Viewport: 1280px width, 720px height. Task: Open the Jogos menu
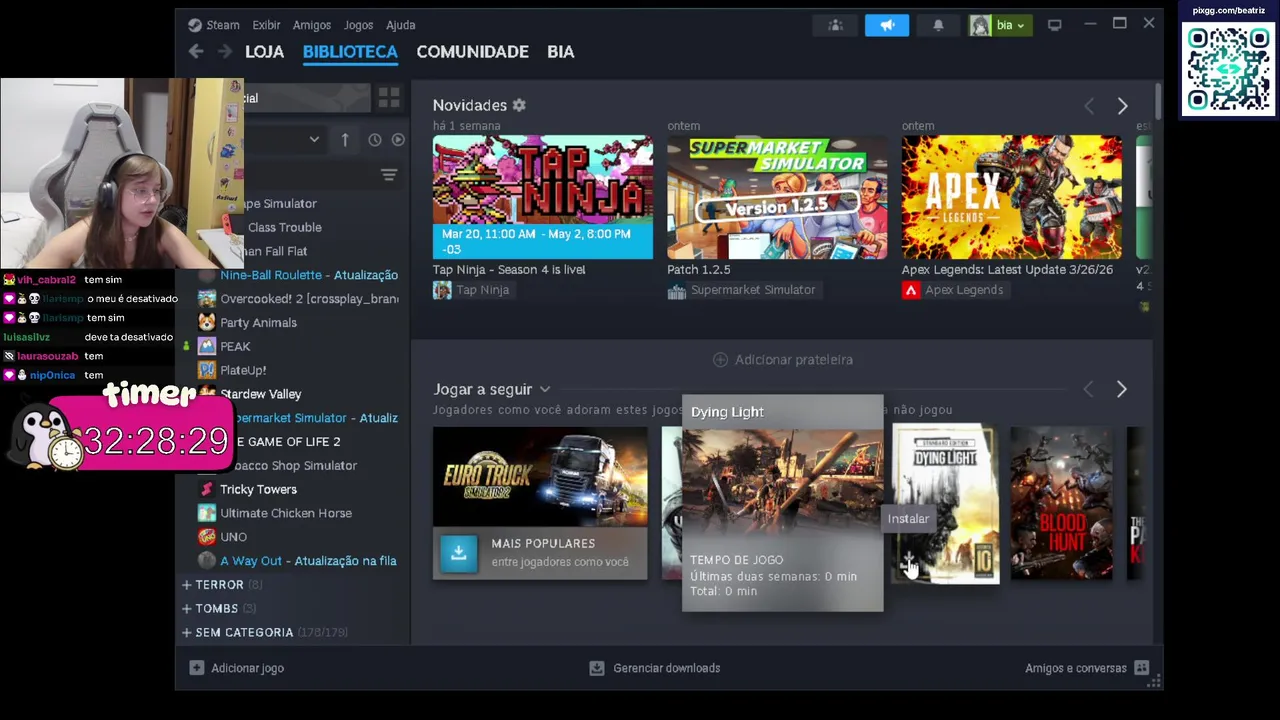click(358, 25)
